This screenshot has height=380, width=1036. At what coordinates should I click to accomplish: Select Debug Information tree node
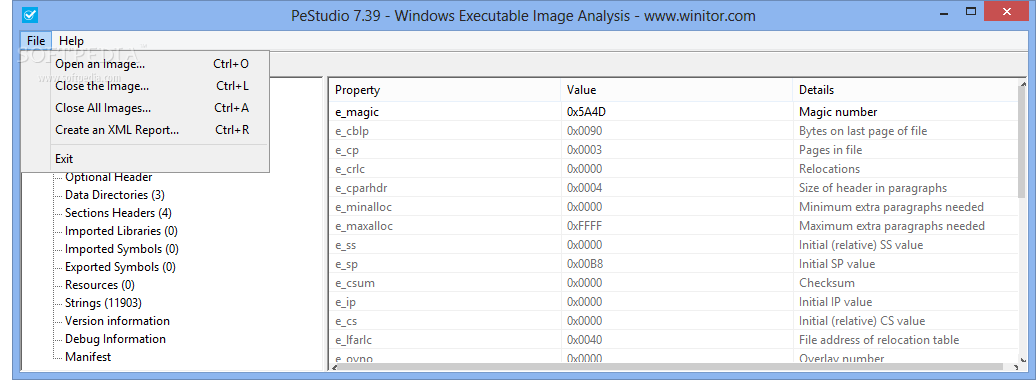click(115, 338)
